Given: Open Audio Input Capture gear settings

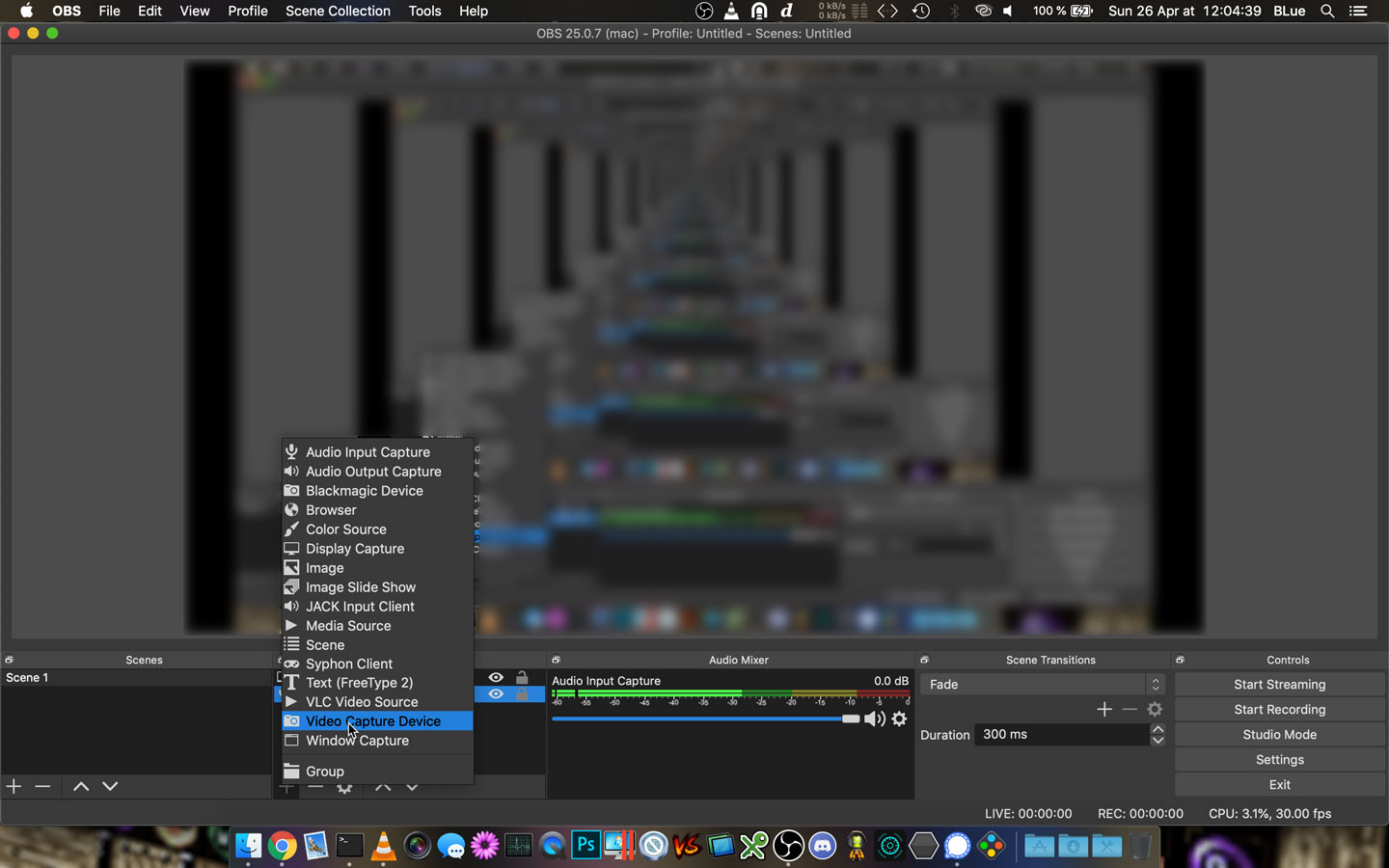Looking at the screenshot, I should click(x=899, y=719).
